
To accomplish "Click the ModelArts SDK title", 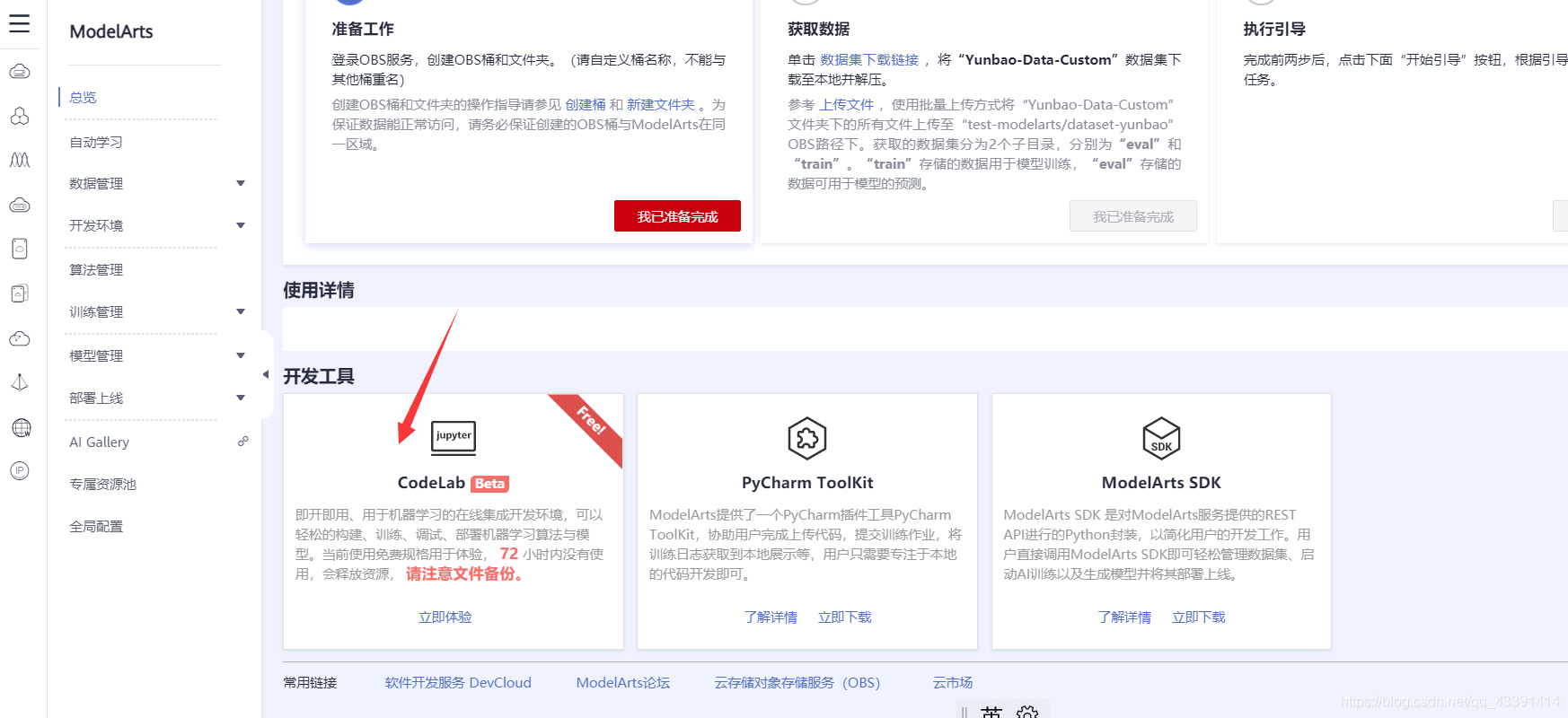I will point(1161,482).
